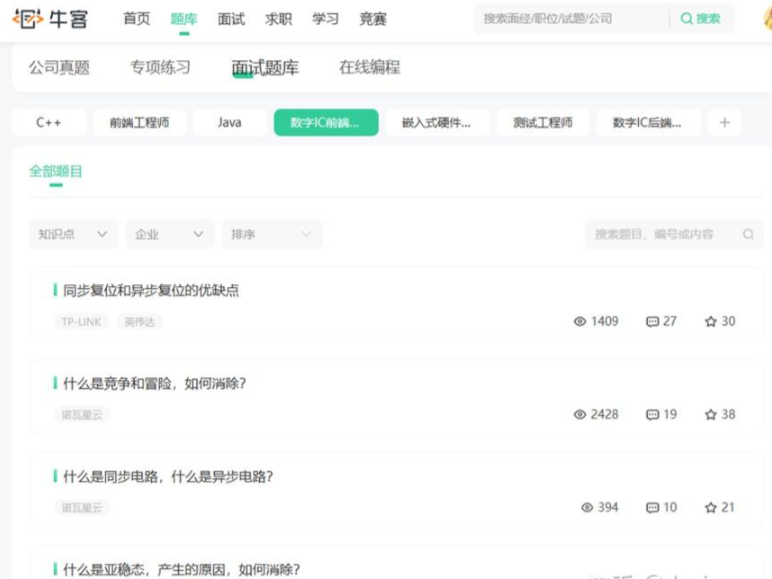Viewport: 772px width, 579px height.
Task: Open 求职 in the top navigation
Action: [x=279, y=19]
